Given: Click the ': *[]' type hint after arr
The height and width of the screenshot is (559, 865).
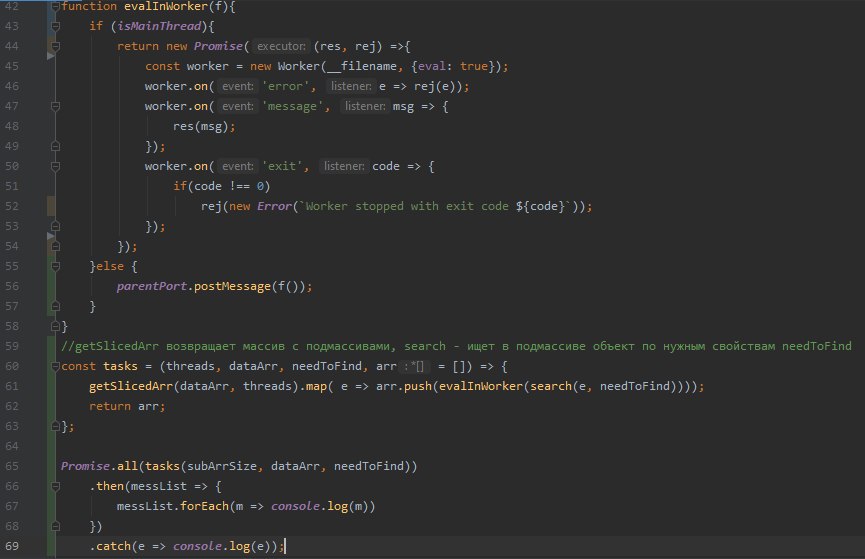Looking at the screenshot, I should (x=415, y=366).
